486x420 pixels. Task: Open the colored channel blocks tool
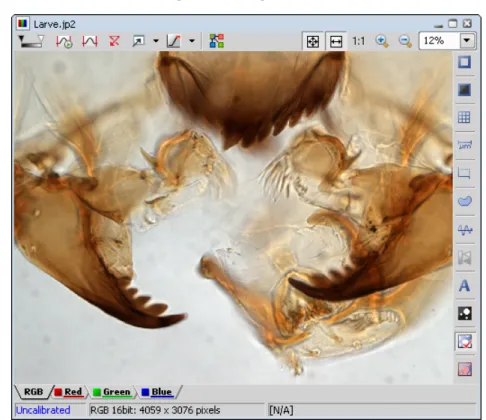pos(216,41)
